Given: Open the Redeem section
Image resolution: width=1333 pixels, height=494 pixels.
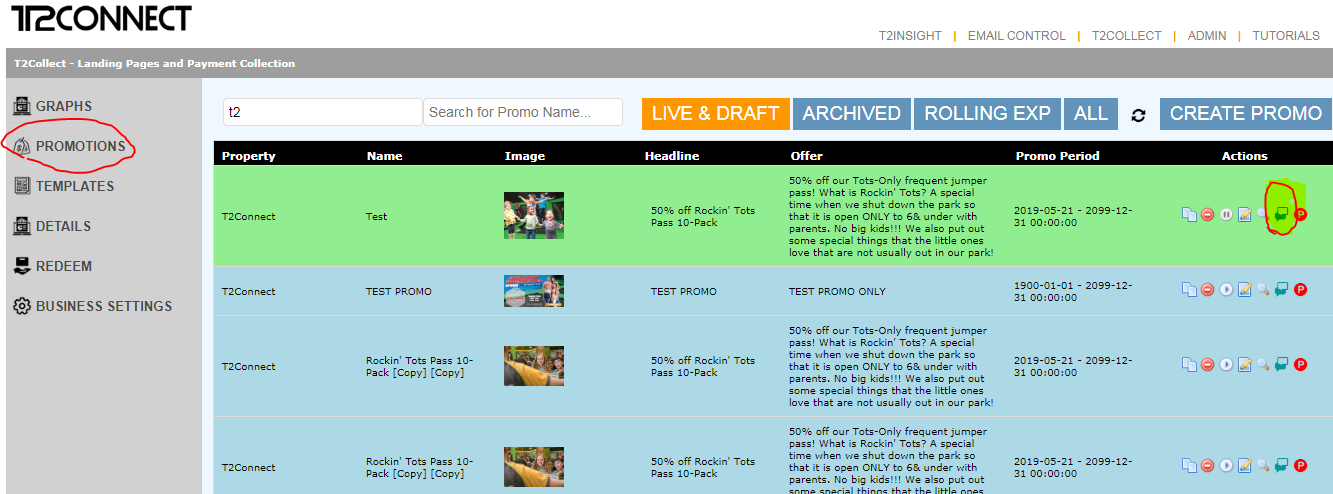Looking at the screenshot, I should tap(63, 266).
